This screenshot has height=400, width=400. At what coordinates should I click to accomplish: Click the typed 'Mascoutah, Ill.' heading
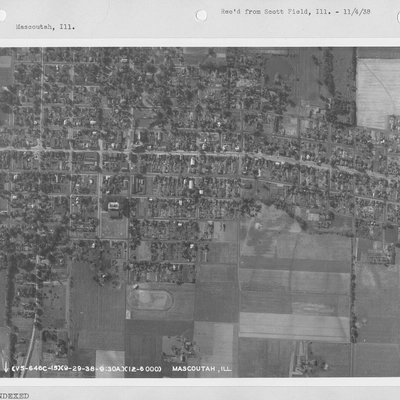(x=45, y=27)
